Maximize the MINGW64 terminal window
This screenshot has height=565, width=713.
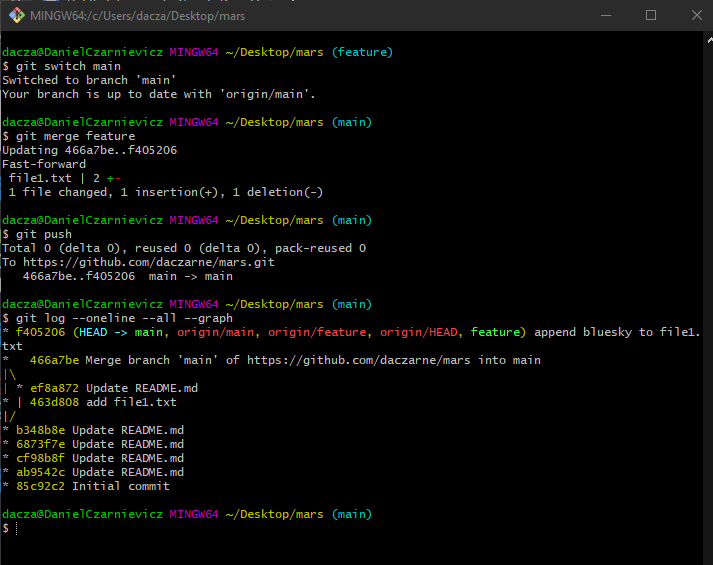click(651, 15)
